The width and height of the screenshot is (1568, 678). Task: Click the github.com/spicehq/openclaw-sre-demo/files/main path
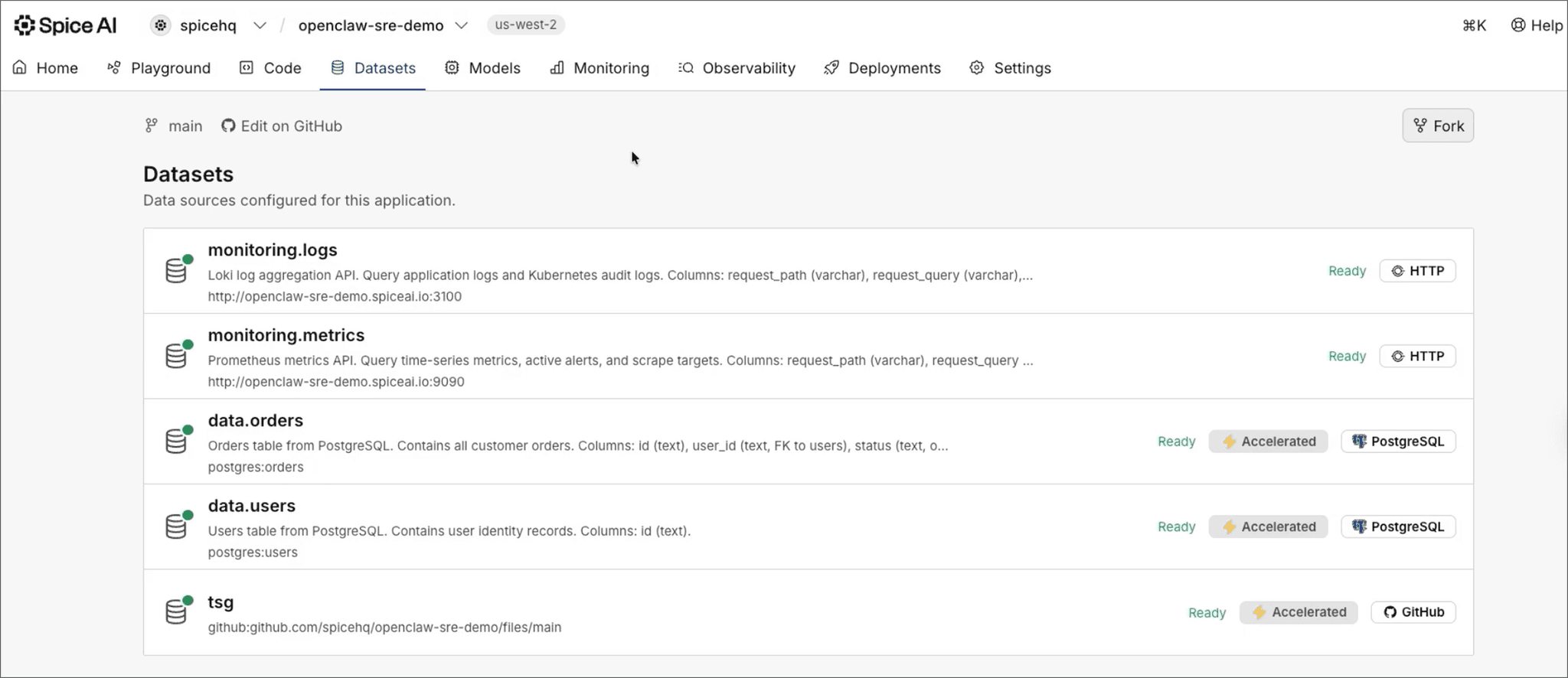point(384,627)
